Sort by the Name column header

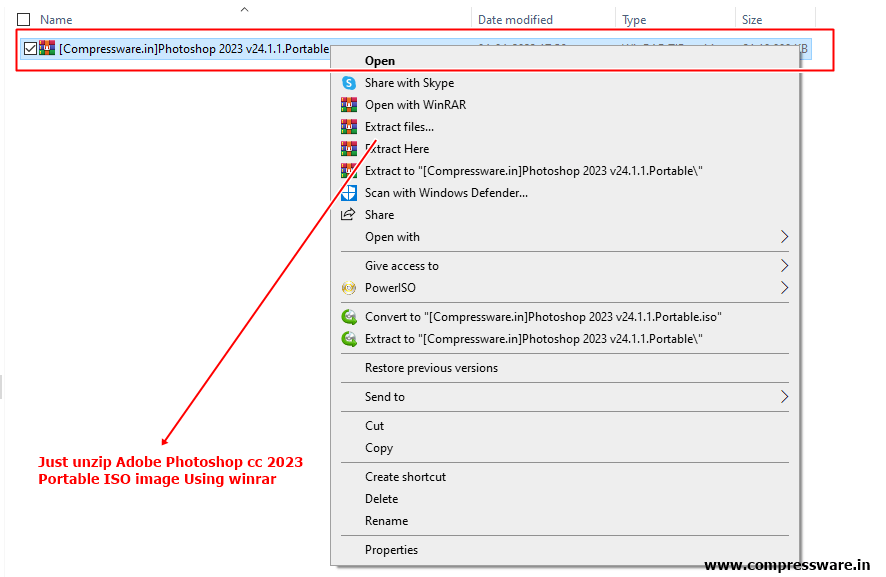point(56,20)
